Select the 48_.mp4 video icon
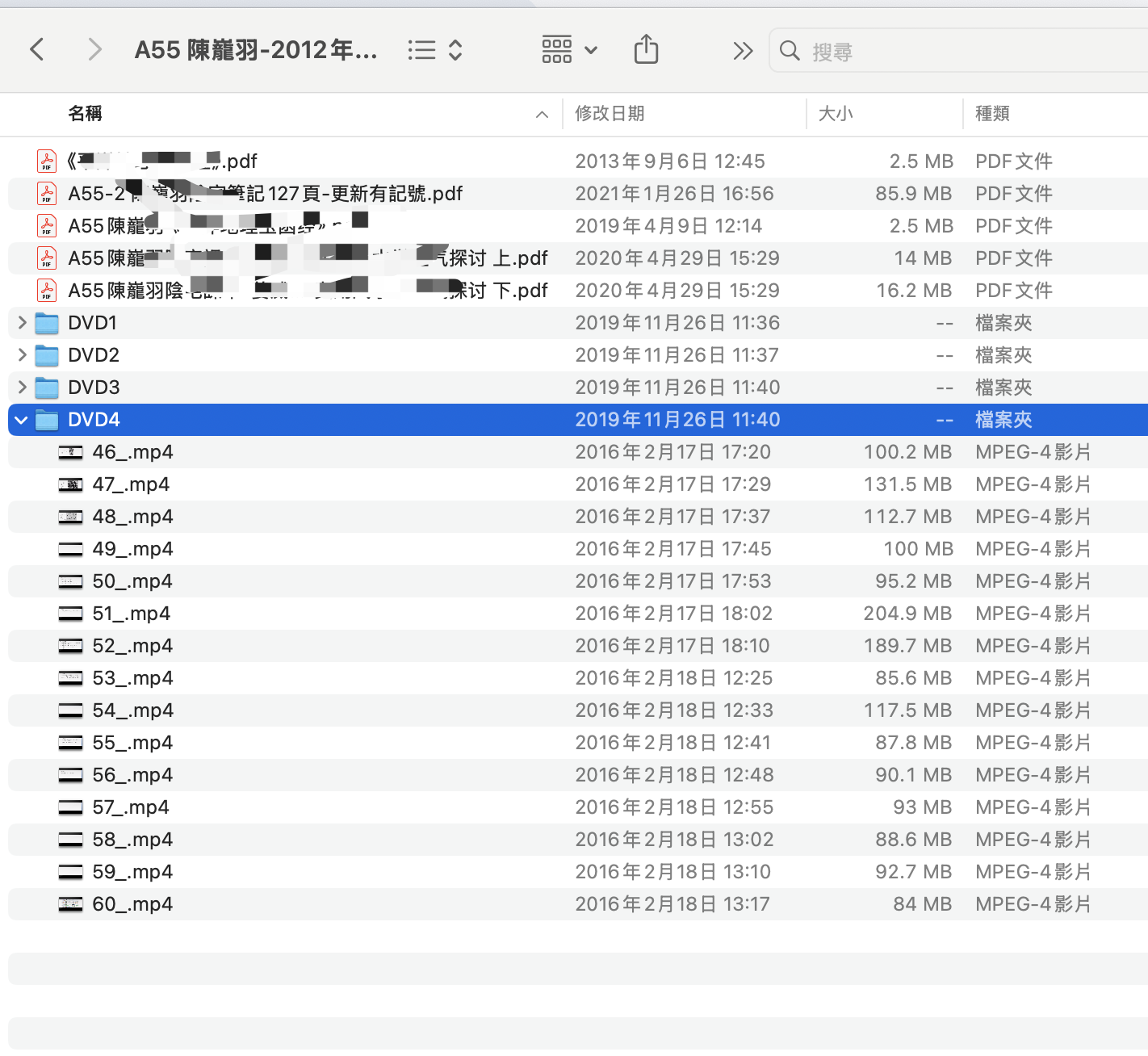The width and height of the screenshot is (1148, 1056). pos(71,517)
